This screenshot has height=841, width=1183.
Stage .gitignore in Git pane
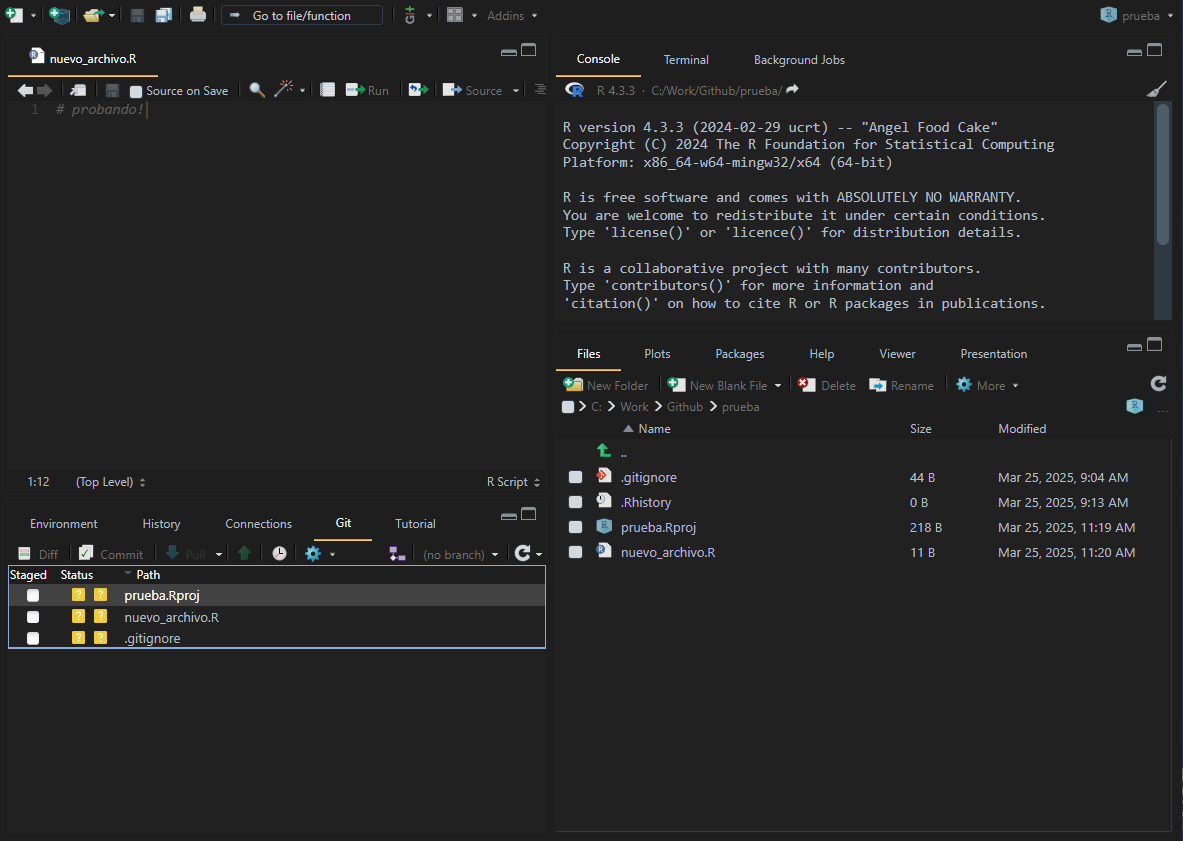point(32,638)
